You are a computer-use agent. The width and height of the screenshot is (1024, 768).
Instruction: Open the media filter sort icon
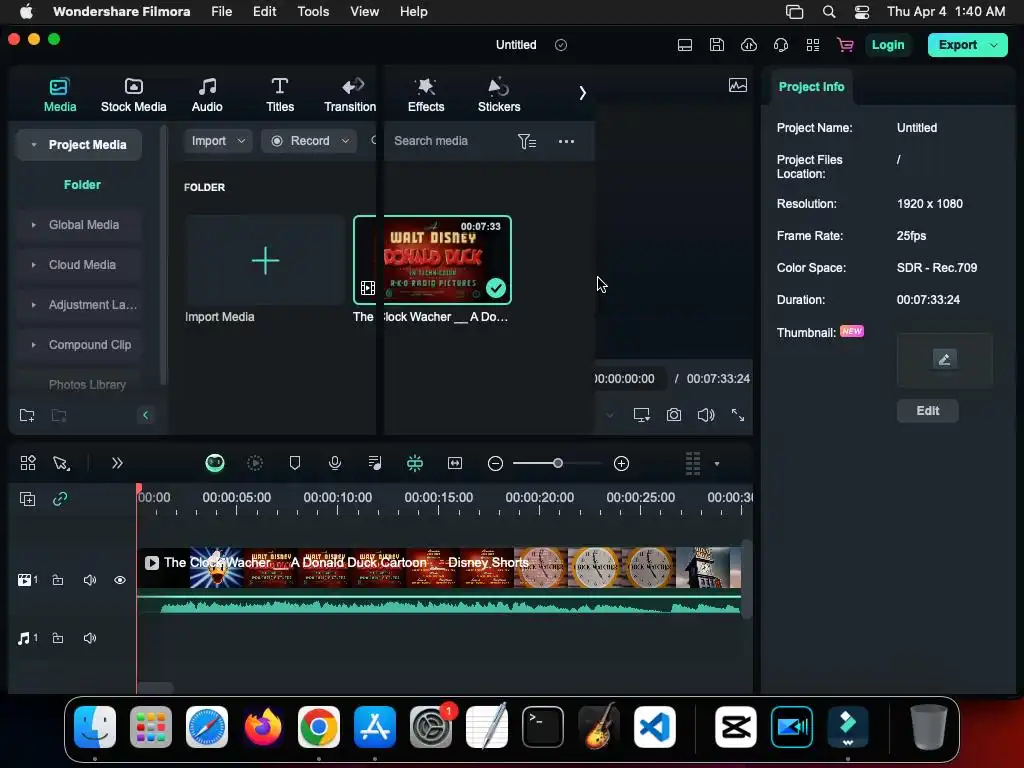tap(526, 141)
